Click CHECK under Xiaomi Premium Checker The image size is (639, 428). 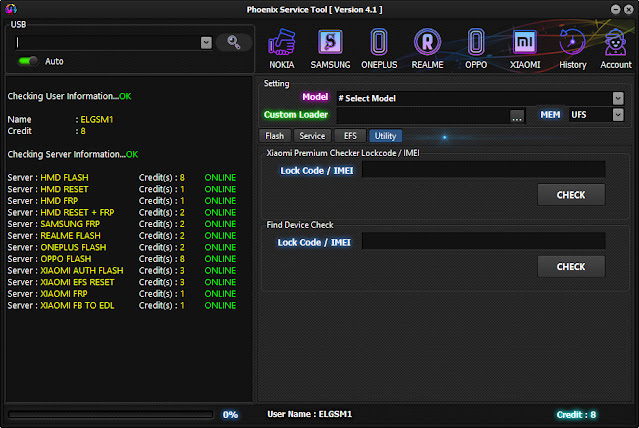coord(571,195)
